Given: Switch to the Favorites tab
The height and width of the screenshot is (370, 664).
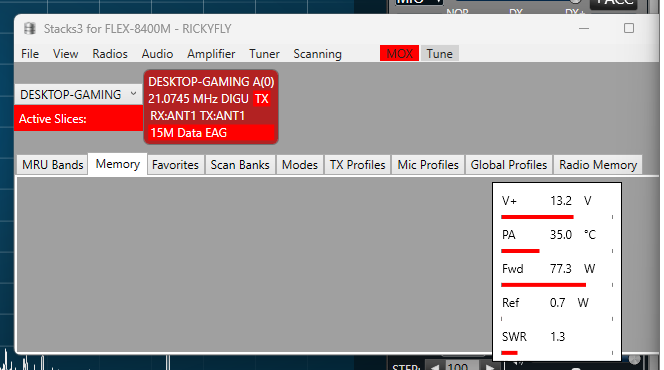Looking at the screenshot, I should [x=175, y=165].
